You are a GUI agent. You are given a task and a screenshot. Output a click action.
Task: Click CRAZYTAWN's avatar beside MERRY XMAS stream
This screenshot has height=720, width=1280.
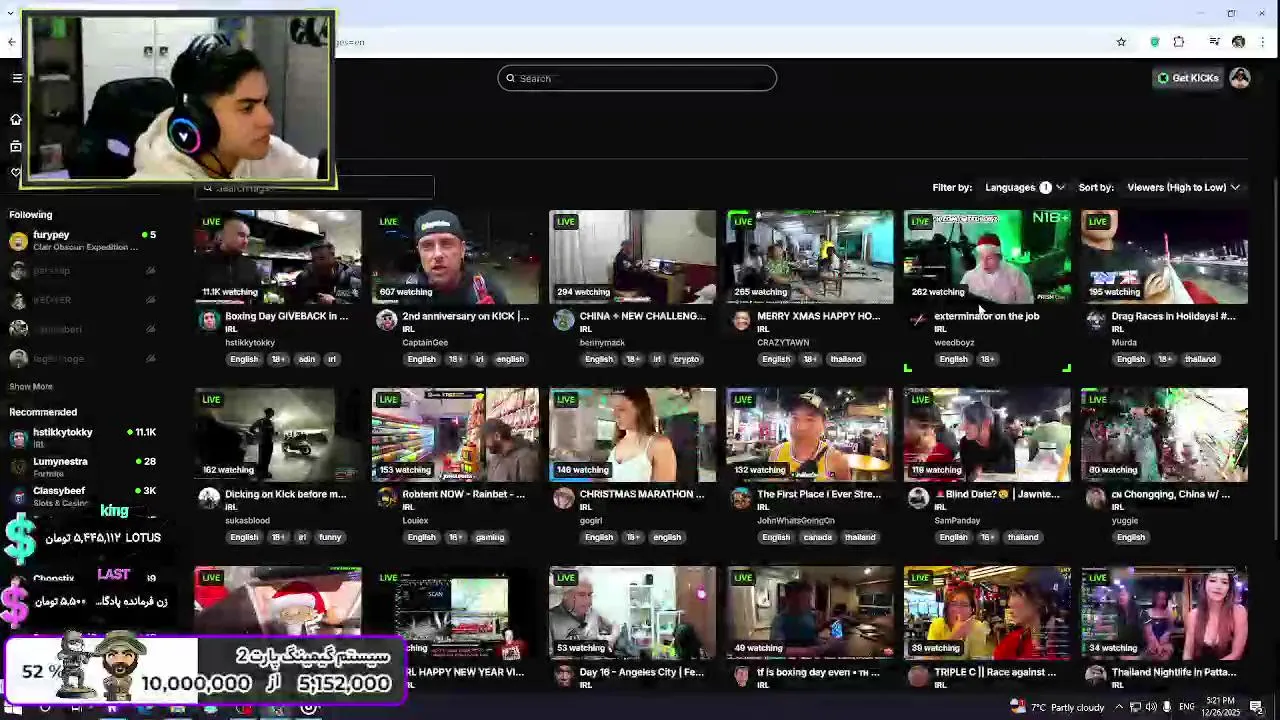point(741,320)
